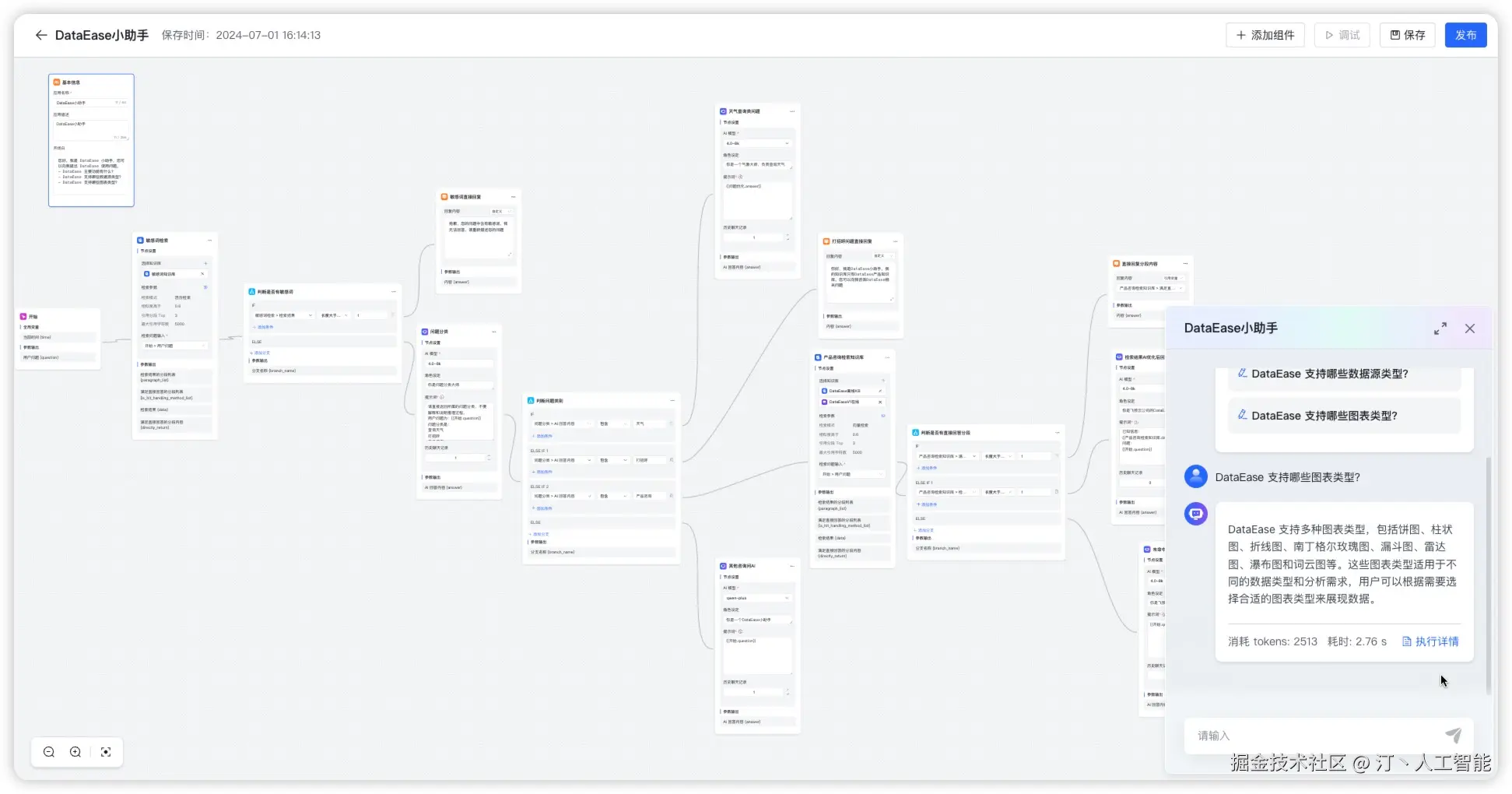Open the qwen-plus model dropdown in 其他咨询问AI
Viewport: 1512px width, 794px height.
(x=757, y=598)
